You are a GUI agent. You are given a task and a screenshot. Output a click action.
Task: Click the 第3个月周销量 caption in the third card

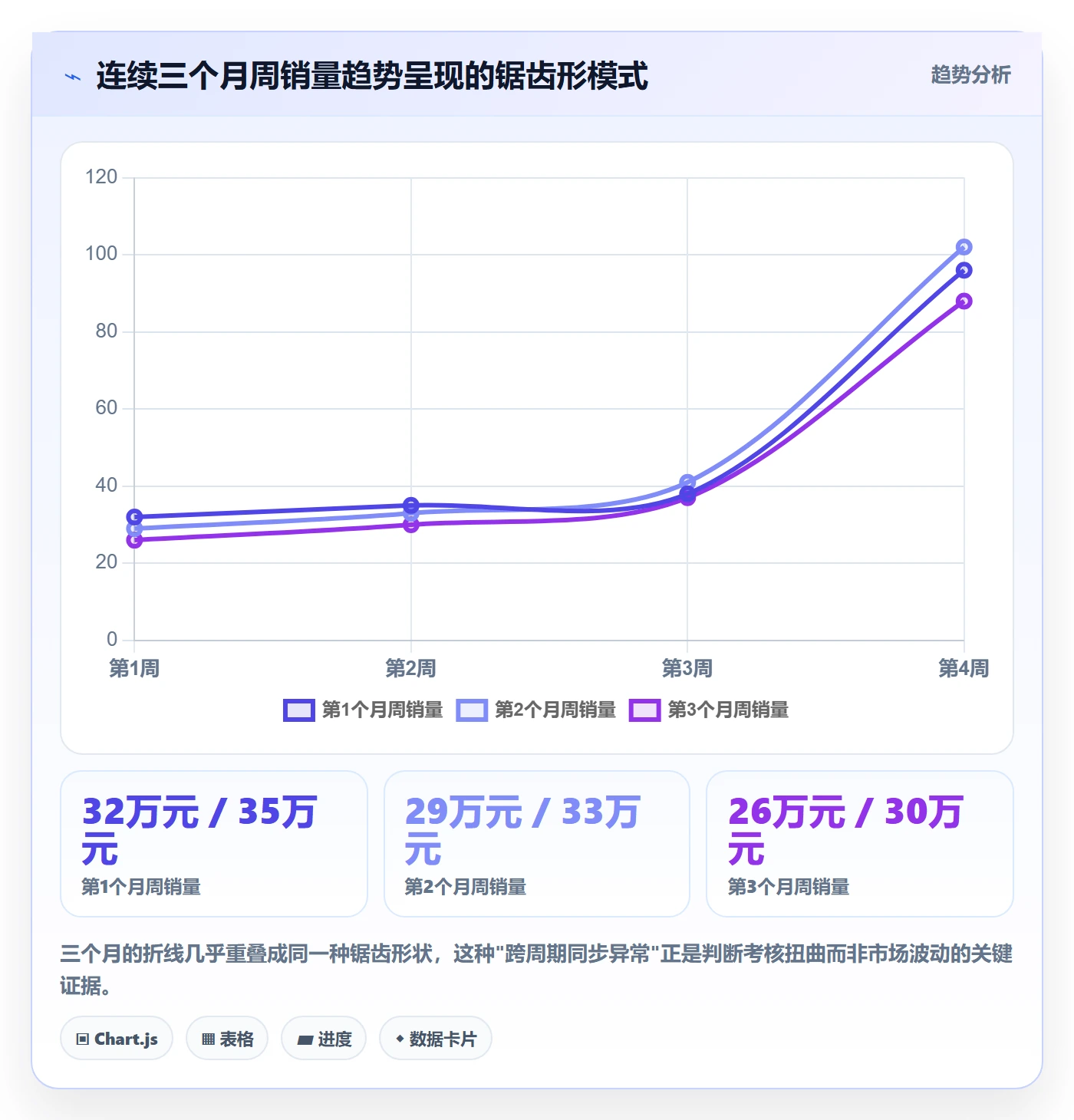[x=789, y=887]
